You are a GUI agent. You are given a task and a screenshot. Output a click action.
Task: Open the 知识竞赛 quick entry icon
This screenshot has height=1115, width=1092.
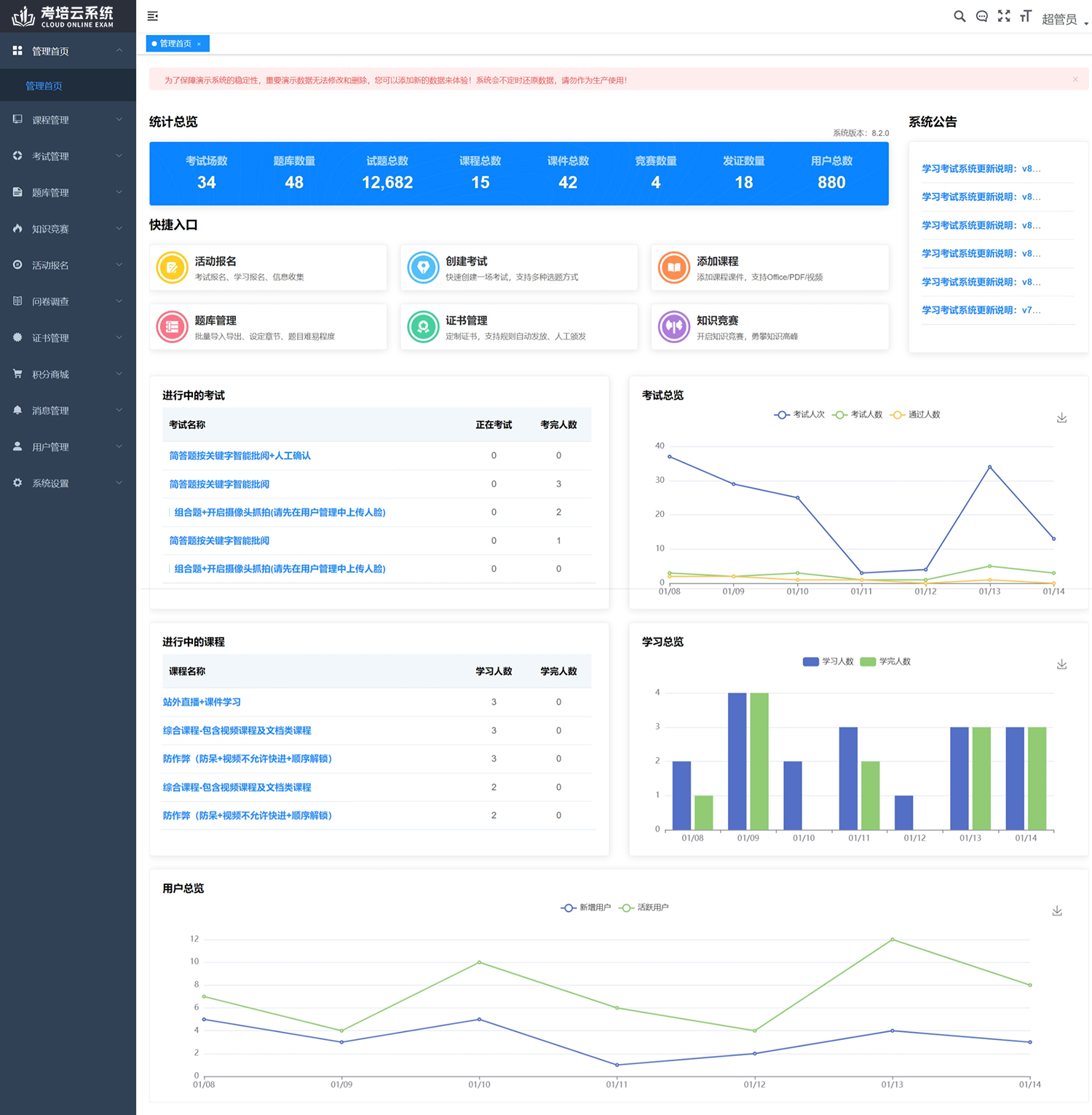[674, 327]
